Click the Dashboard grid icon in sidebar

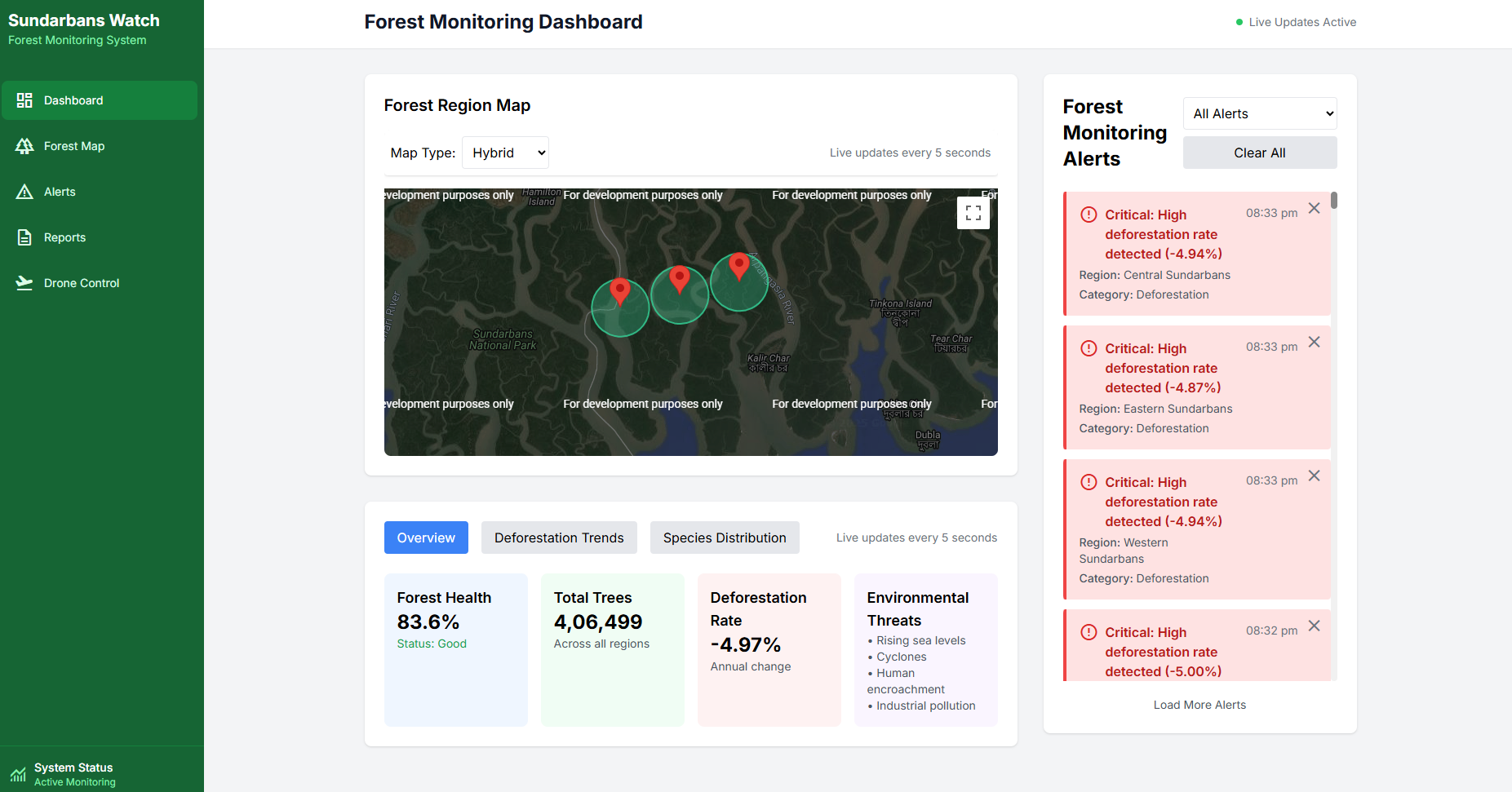[24, 100]
